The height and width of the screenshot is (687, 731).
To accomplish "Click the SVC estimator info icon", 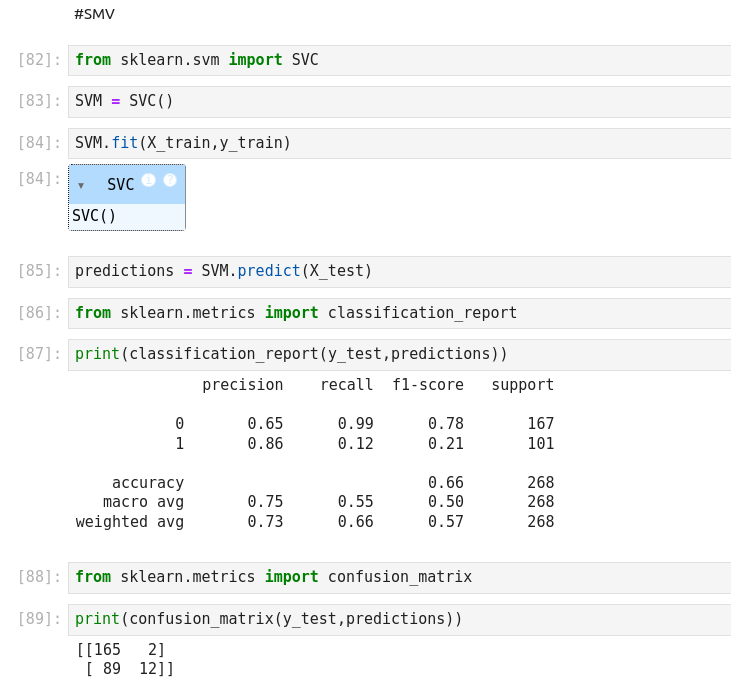I will click(x=148, y=180).
